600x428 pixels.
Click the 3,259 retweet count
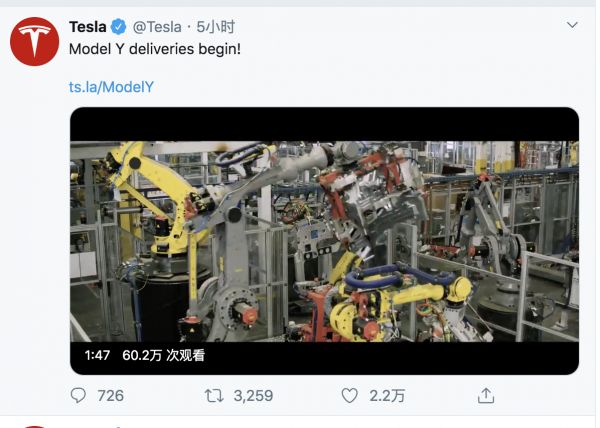pyautogui.click(x=253, y=396)
